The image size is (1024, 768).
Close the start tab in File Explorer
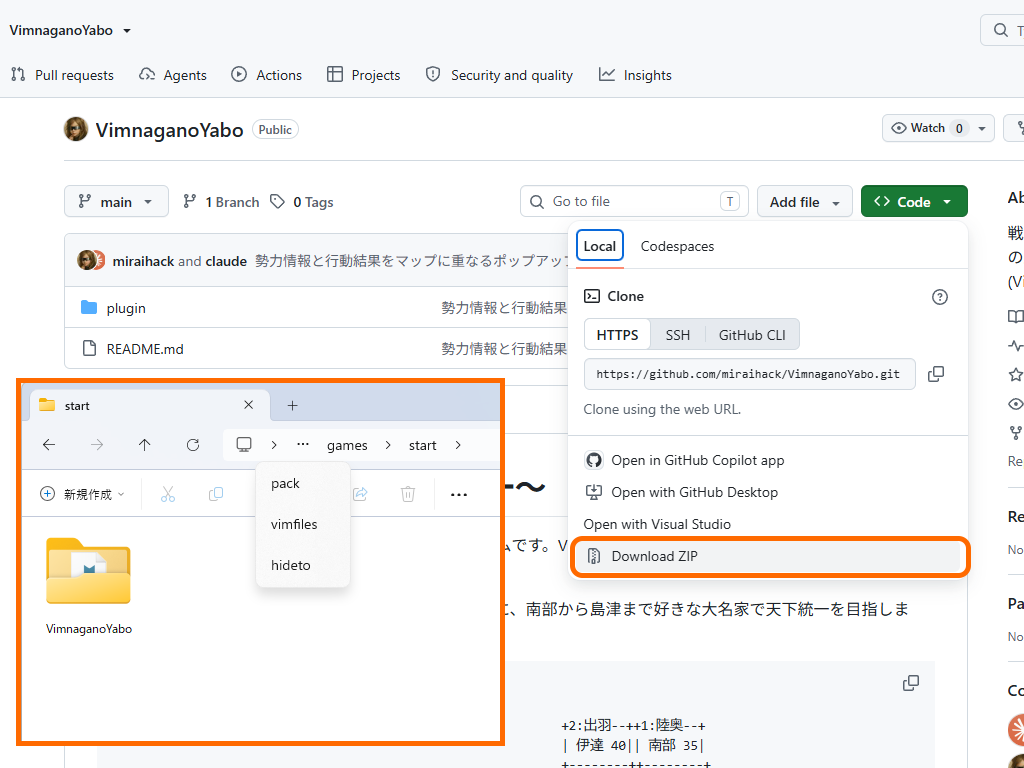coord(248,405)
